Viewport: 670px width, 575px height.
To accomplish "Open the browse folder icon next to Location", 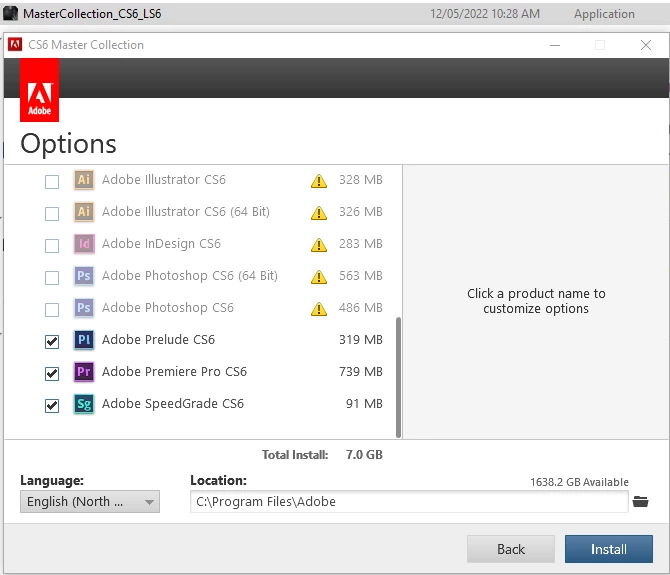I will pyautogui.click(x=641, y=502).
